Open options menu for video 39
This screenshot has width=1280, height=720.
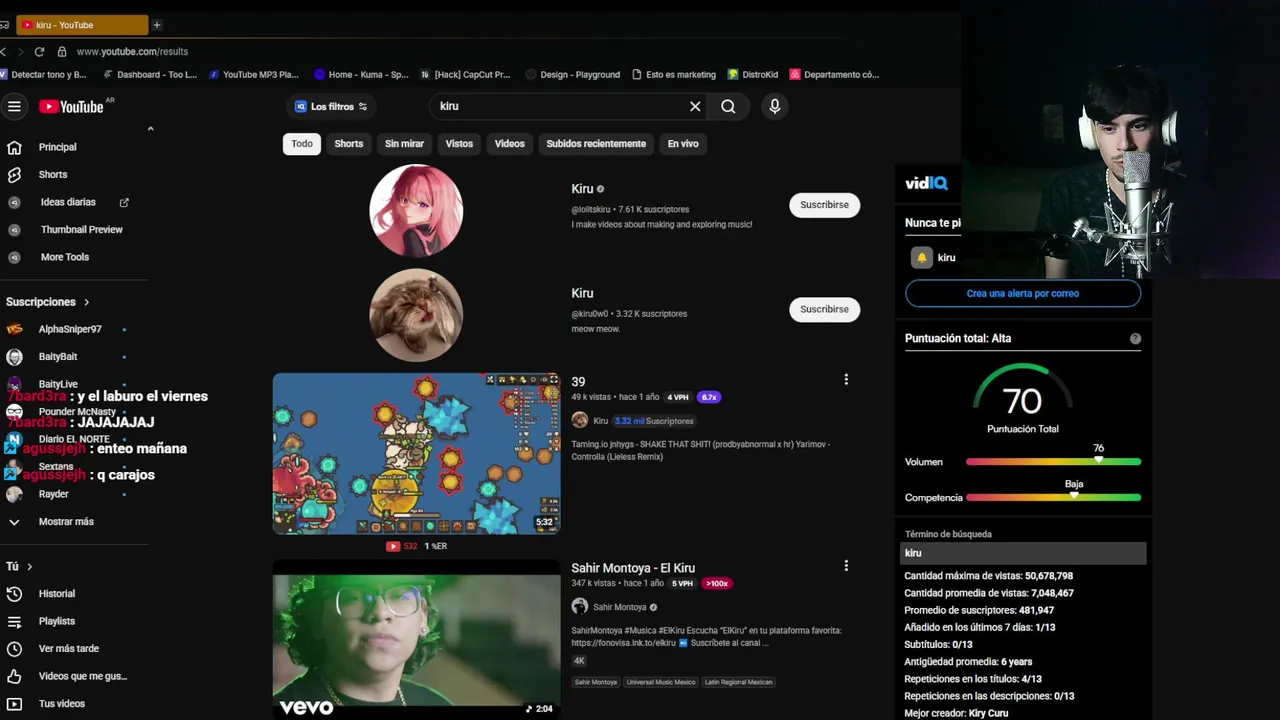[x=846, y=380]
